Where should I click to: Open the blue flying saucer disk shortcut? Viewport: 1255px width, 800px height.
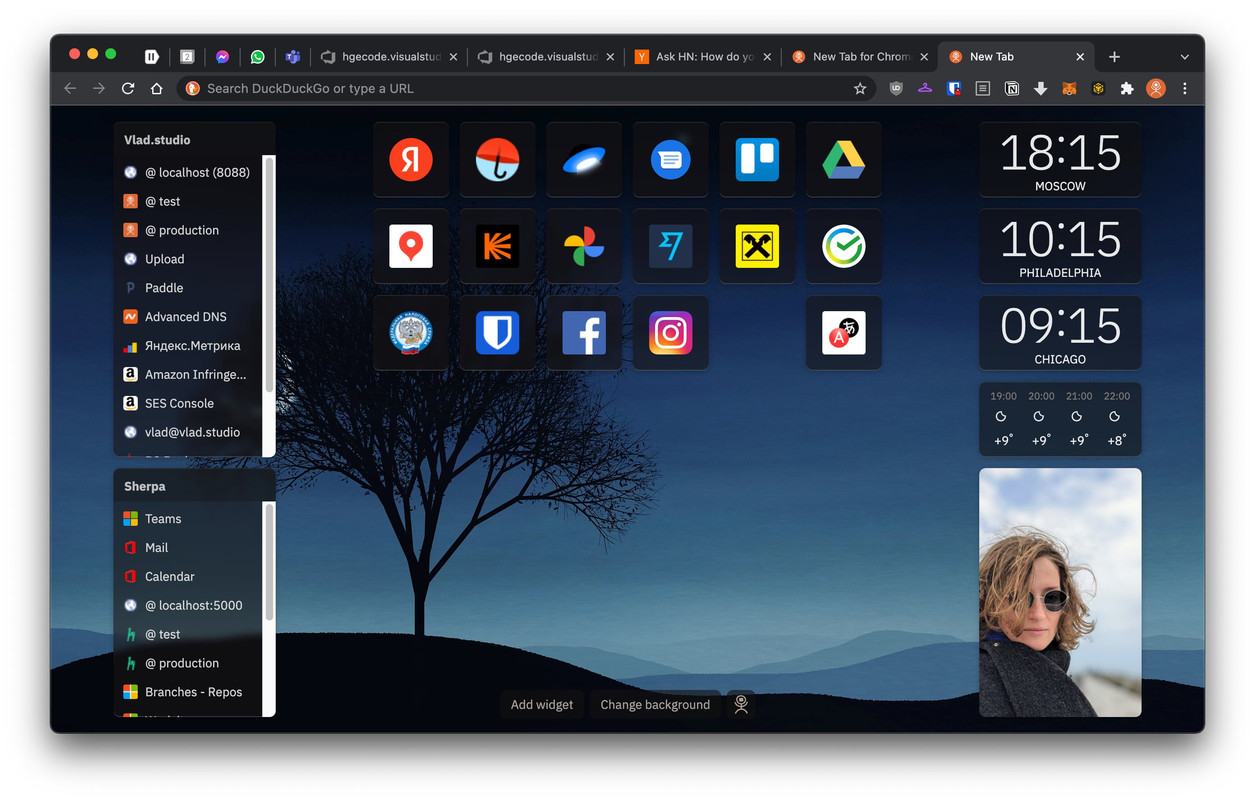(584, 159)
